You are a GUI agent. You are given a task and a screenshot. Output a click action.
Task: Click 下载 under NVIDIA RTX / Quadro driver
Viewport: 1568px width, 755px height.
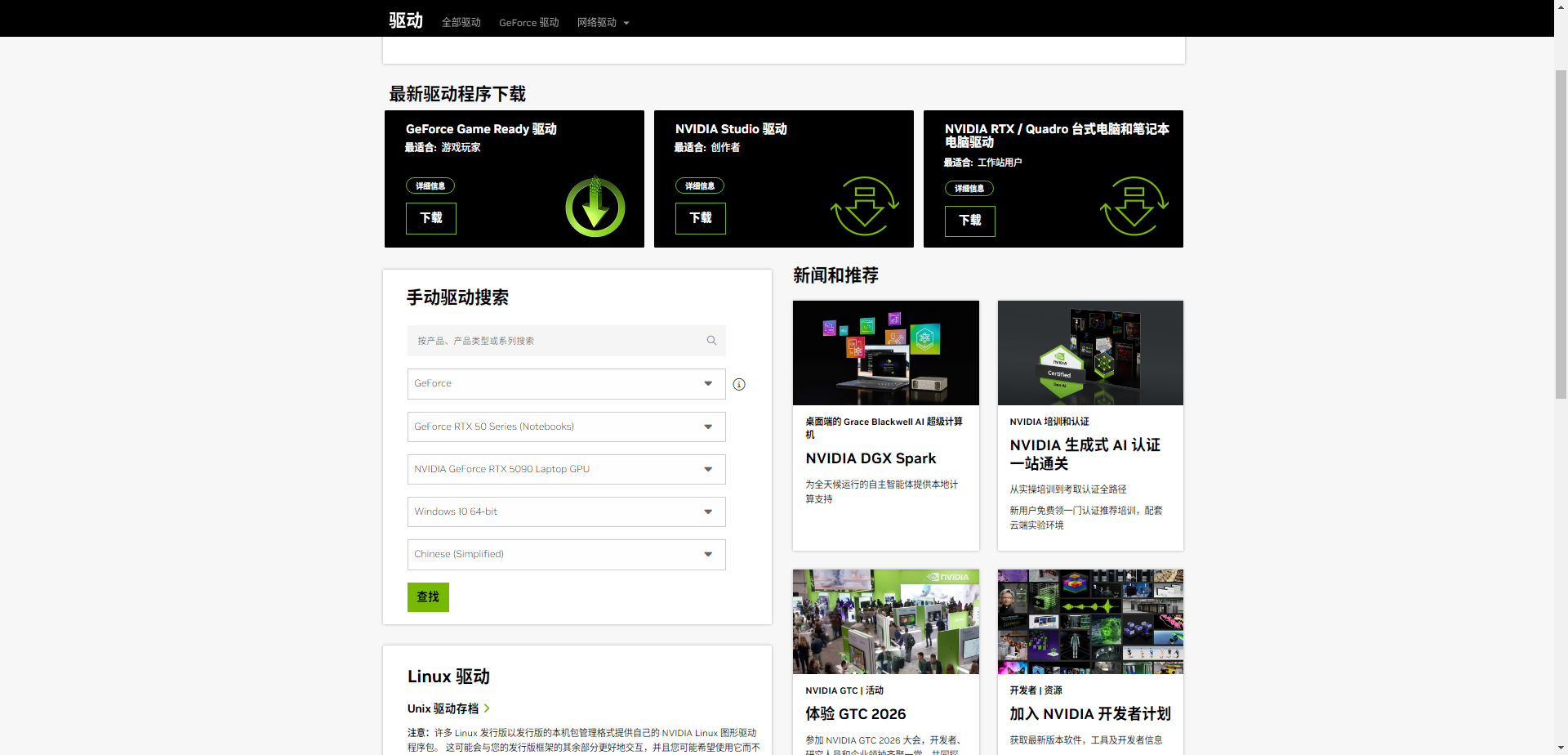(x=970, y=221)
